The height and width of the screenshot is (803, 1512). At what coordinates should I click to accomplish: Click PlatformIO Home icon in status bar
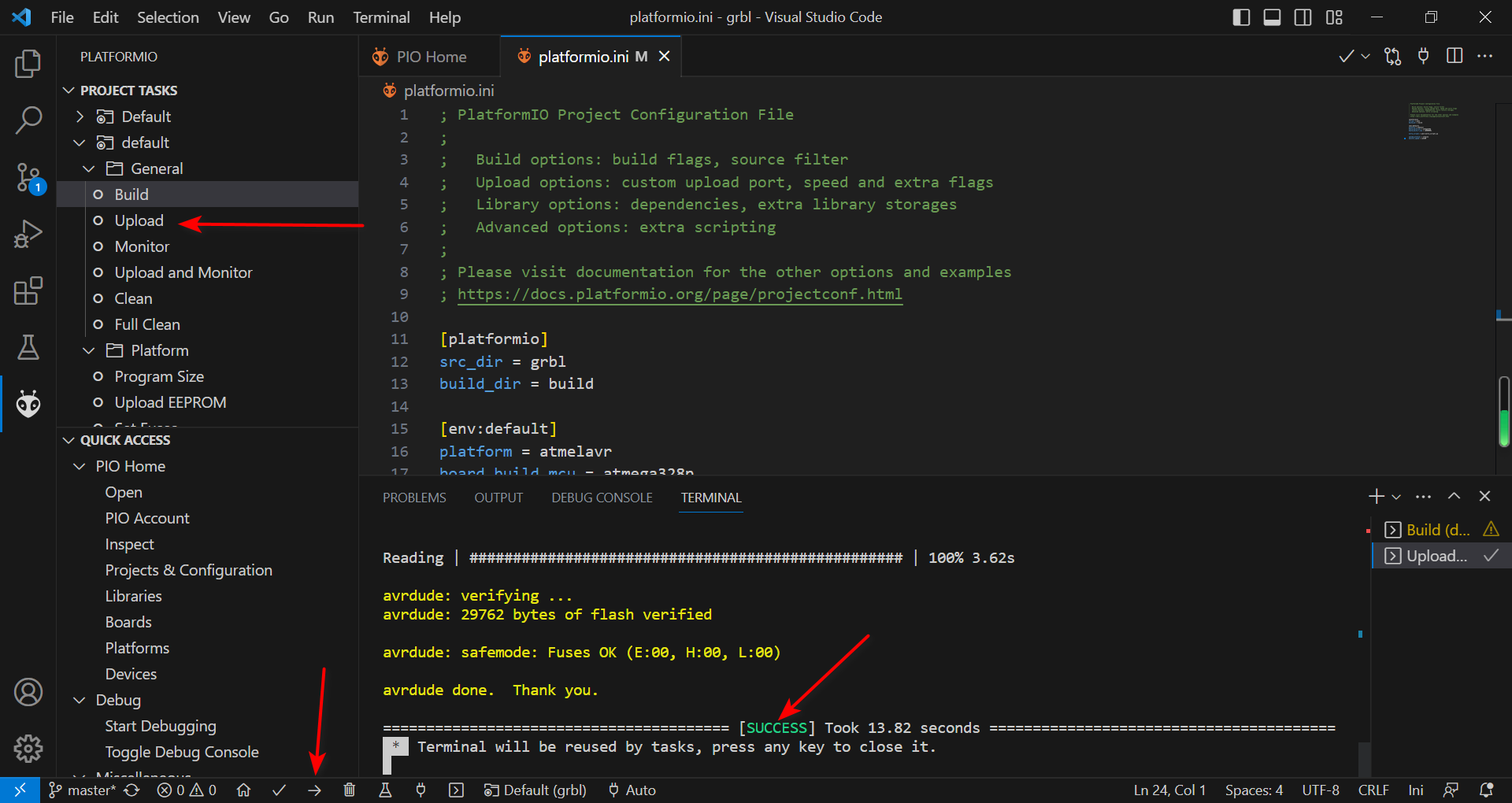244,790
